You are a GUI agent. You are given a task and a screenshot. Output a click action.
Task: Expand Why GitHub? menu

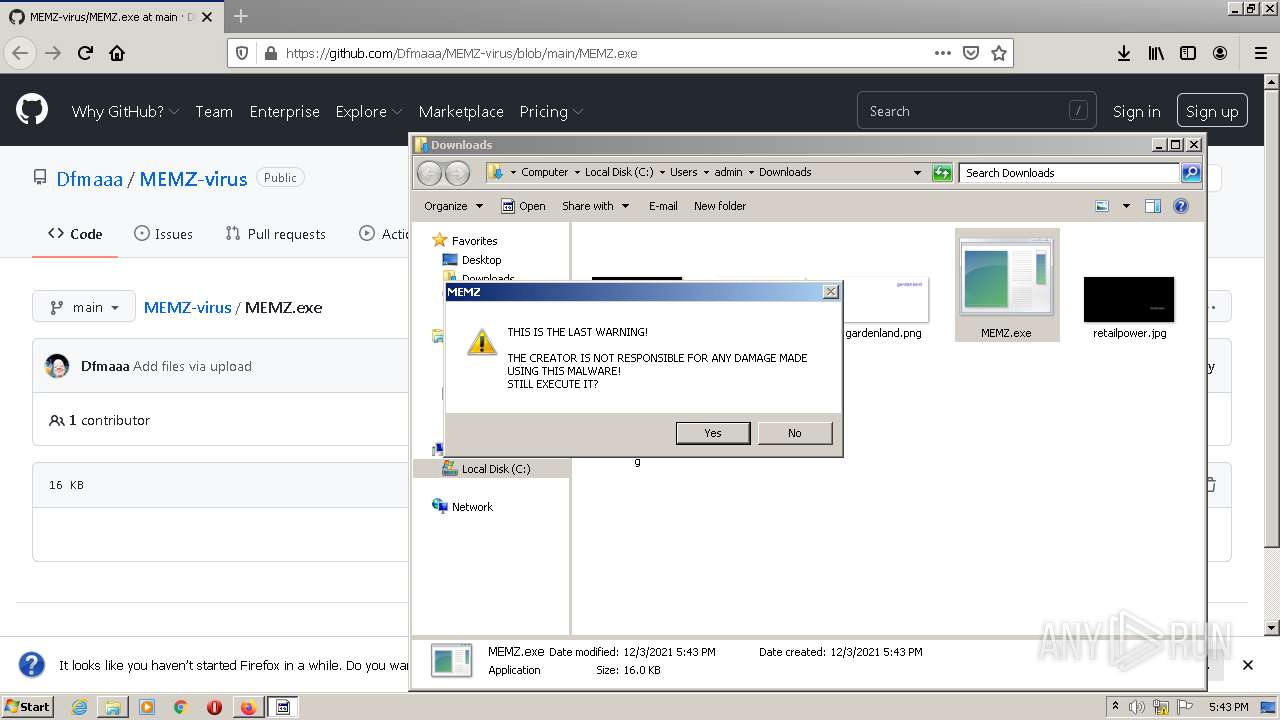coord(125,111)
